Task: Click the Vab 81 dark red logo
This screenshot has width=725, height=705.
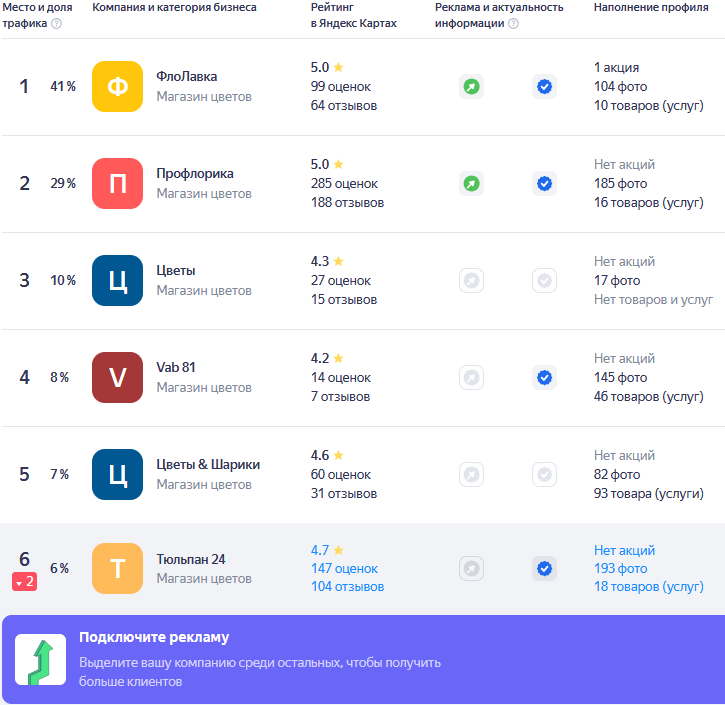Action: (x=117, y=378)
